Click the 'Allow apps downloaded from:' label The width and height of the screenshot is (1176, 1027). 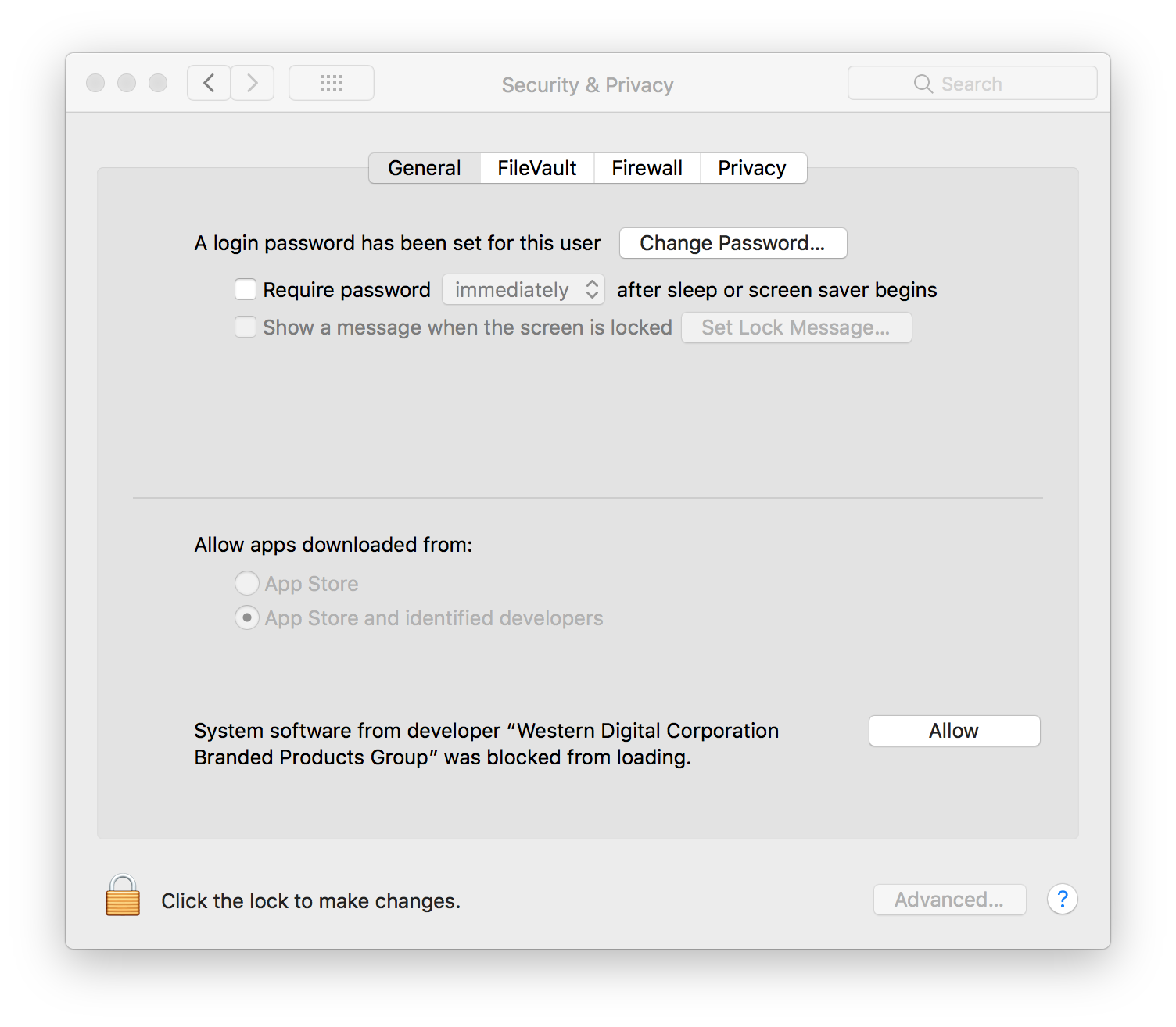[333, 545]
